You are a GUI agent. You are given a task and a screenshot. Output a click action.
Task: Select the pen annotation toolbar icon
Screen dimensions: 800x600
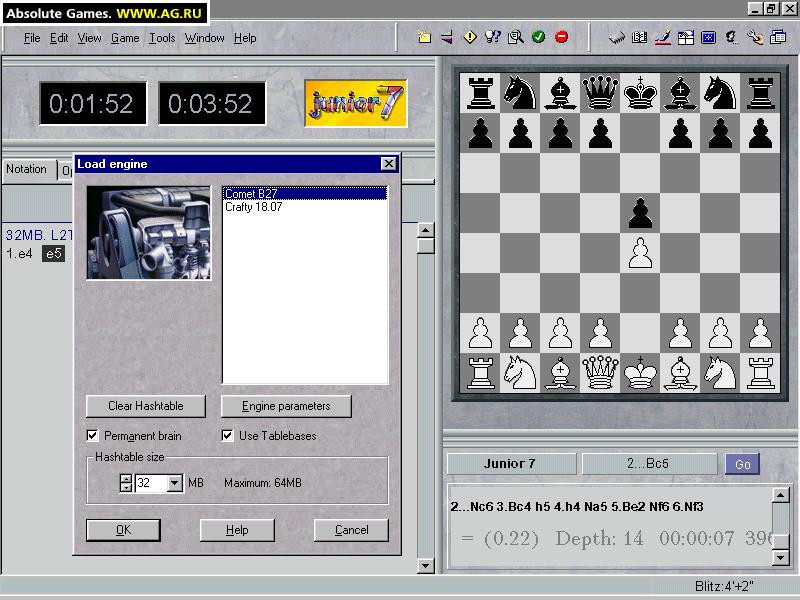click(x=664, y=37)
